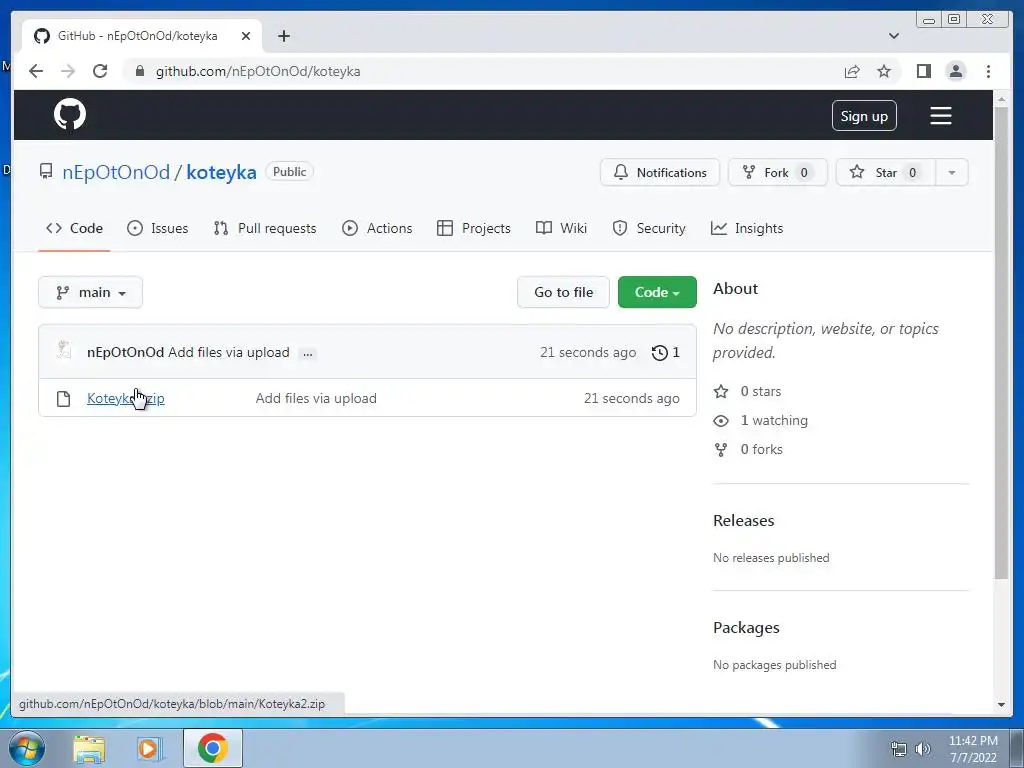Open the hamburger navigation menu
1024x768 pixels.
pos(940,116)
